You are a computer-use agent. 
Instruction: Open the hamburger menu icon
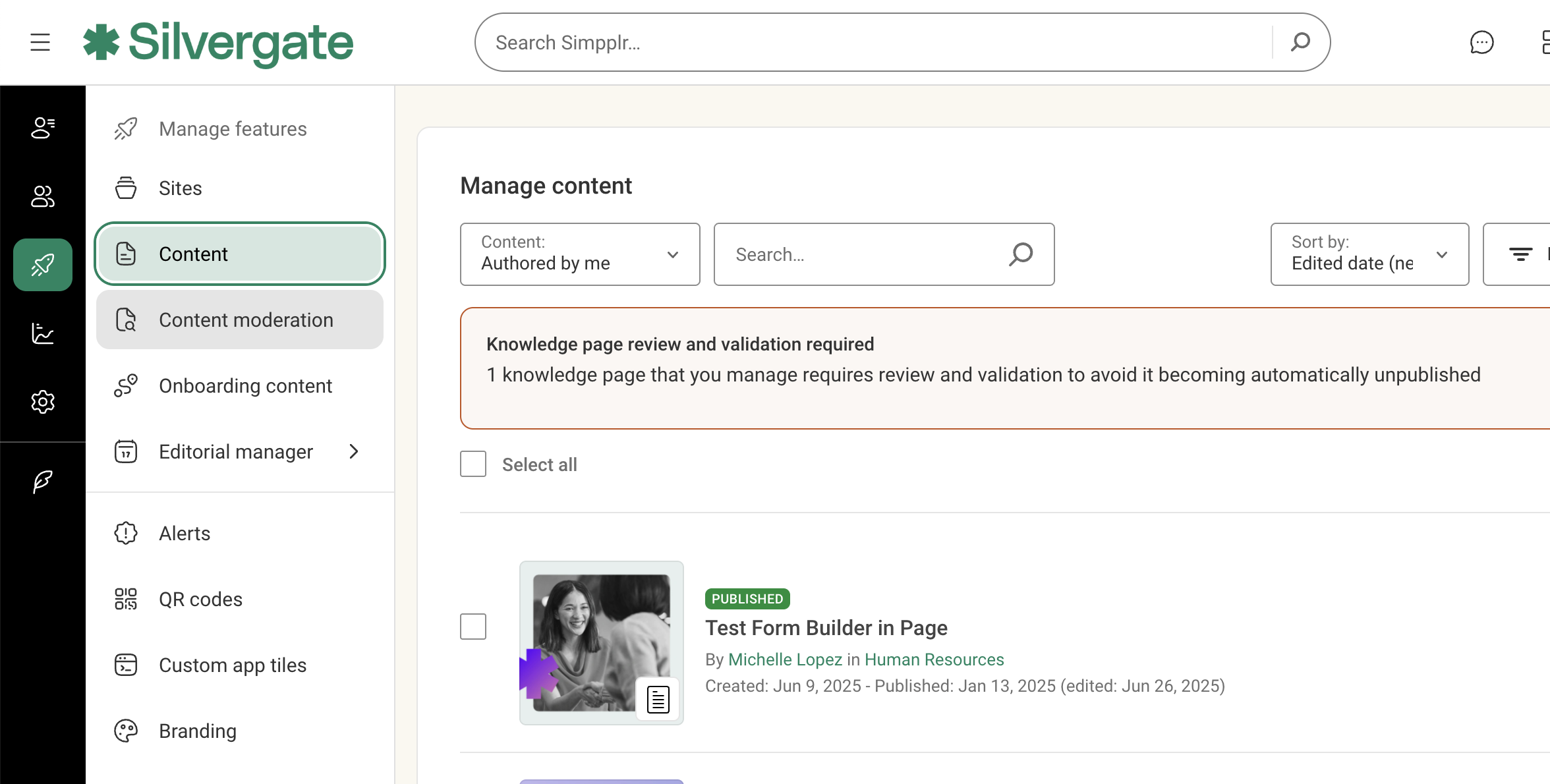(40, 42)
